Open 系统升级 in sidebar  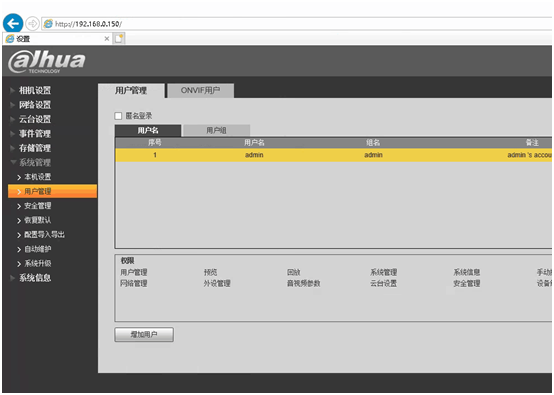coord(37,264)
